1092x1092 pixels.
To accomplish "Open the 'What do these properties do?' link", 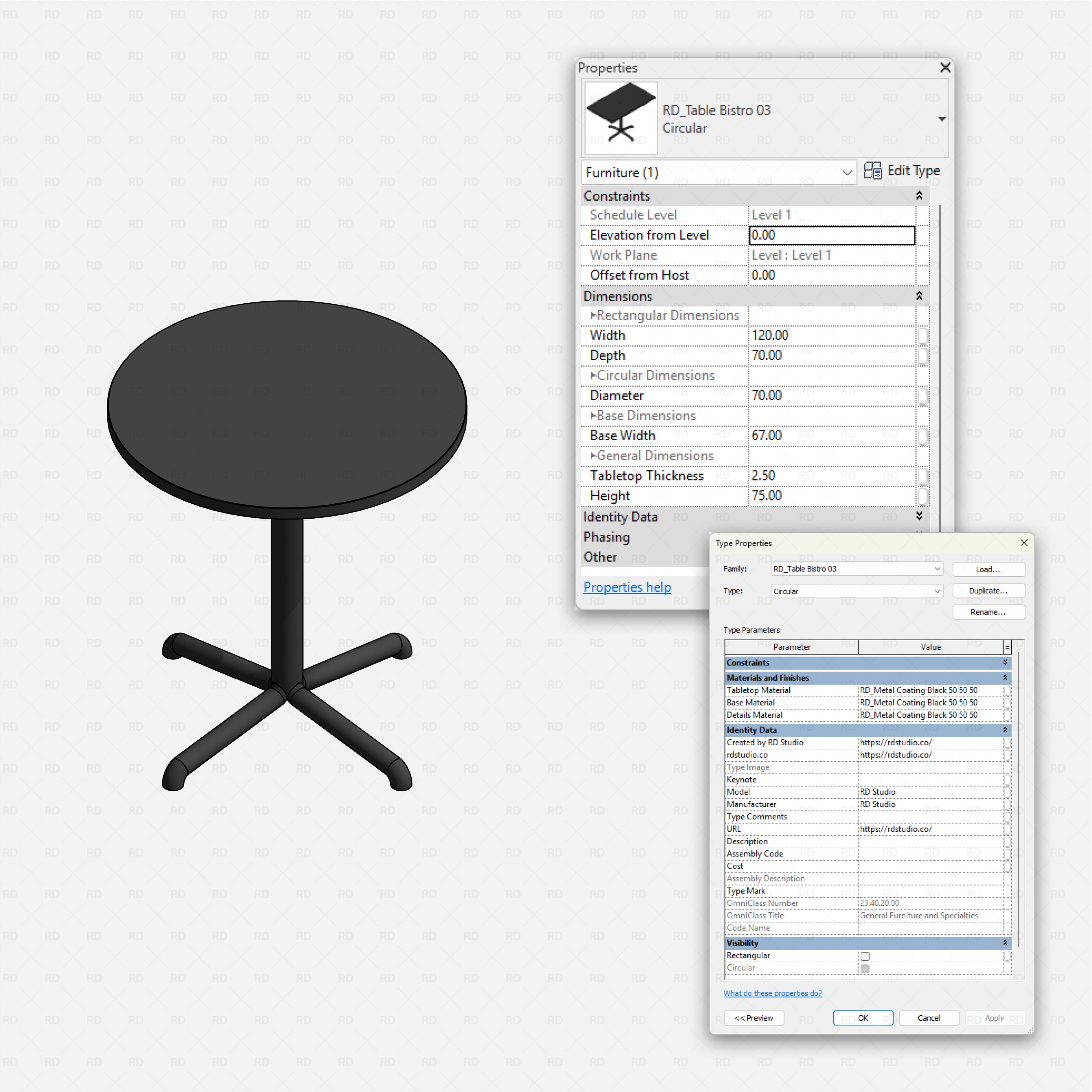I will coord(772,993).
